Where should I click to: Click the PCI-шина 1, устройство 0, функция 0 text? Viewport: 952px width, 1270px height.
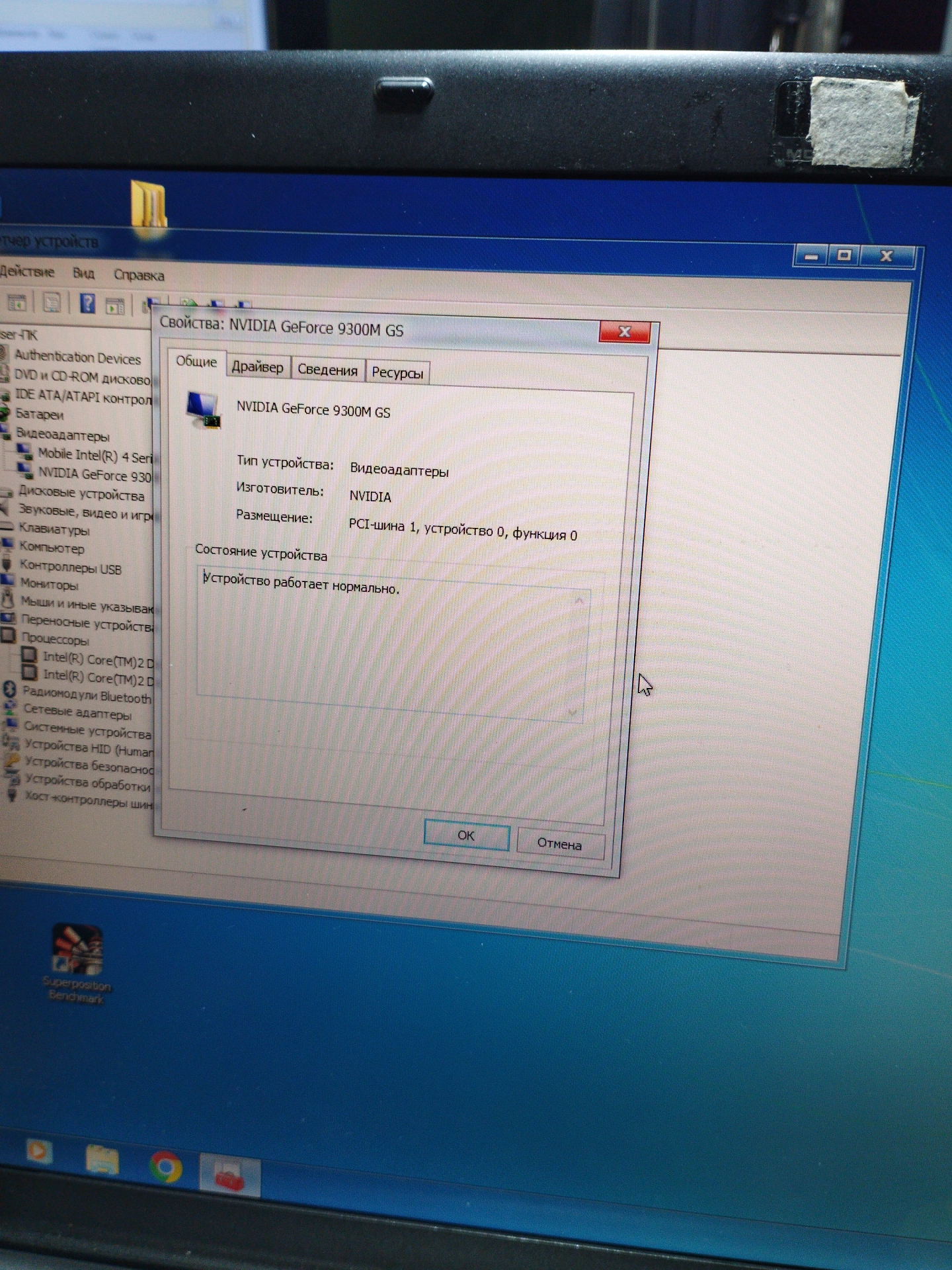[x=463, y=530]
